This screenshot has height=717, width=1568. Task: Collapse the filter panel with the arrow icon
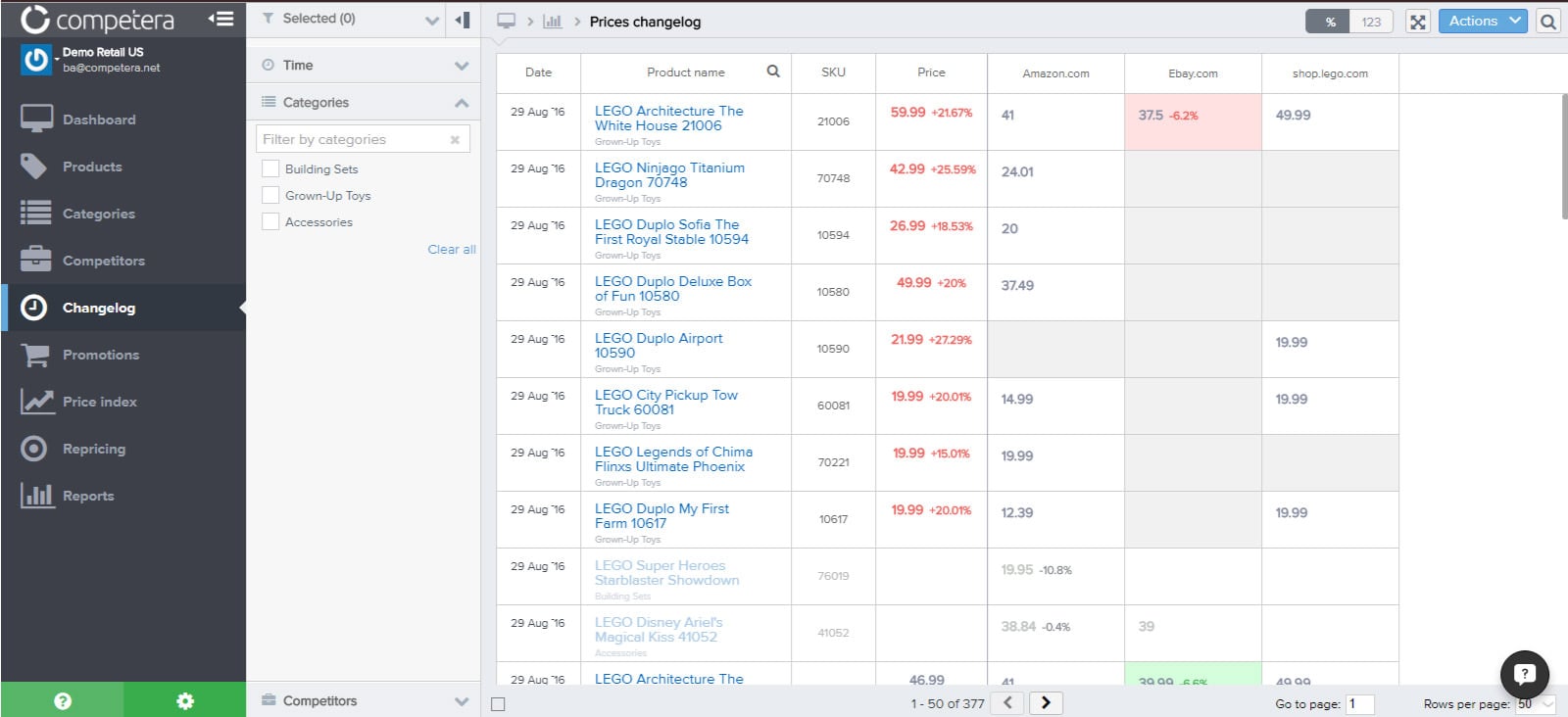[x=463, y=20]
